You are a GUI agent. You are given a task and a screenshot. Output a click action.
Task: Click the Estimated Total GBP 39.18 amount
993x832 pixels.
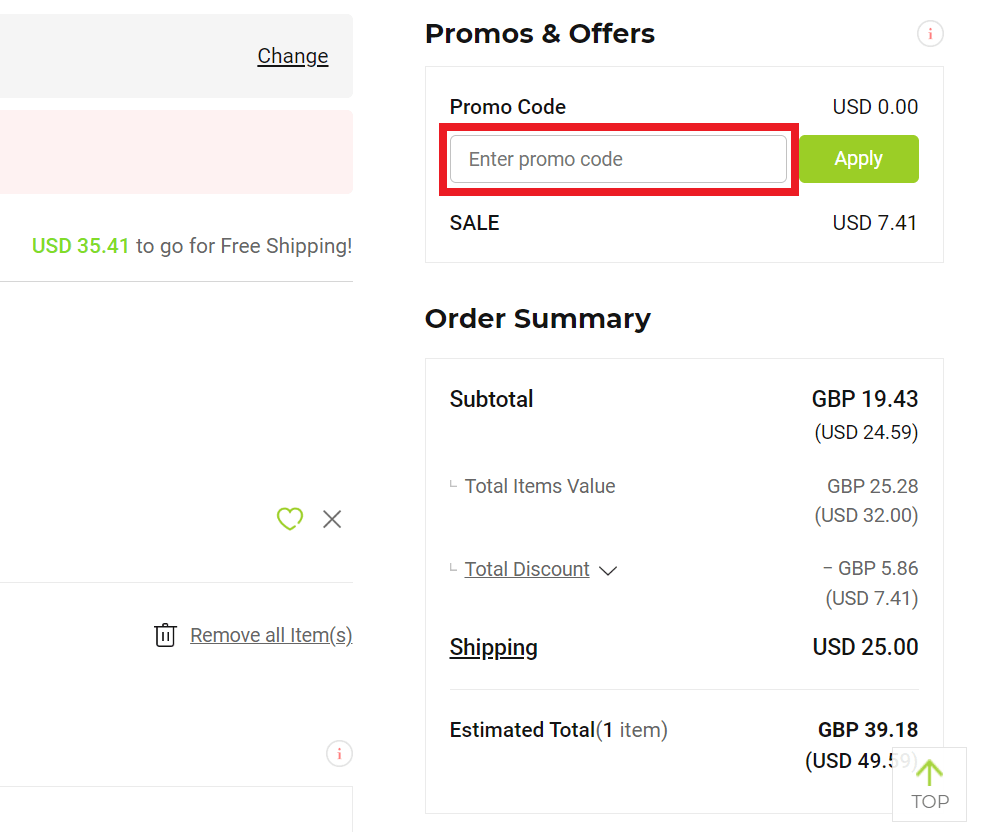pyautogui.click(x=868, y=729)
